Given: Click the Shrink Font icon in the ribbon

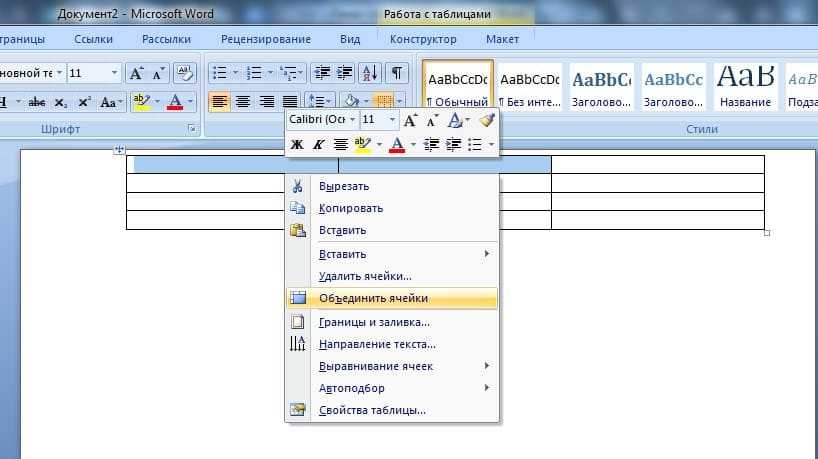Looking at the screenshot, I should point(158,73).
